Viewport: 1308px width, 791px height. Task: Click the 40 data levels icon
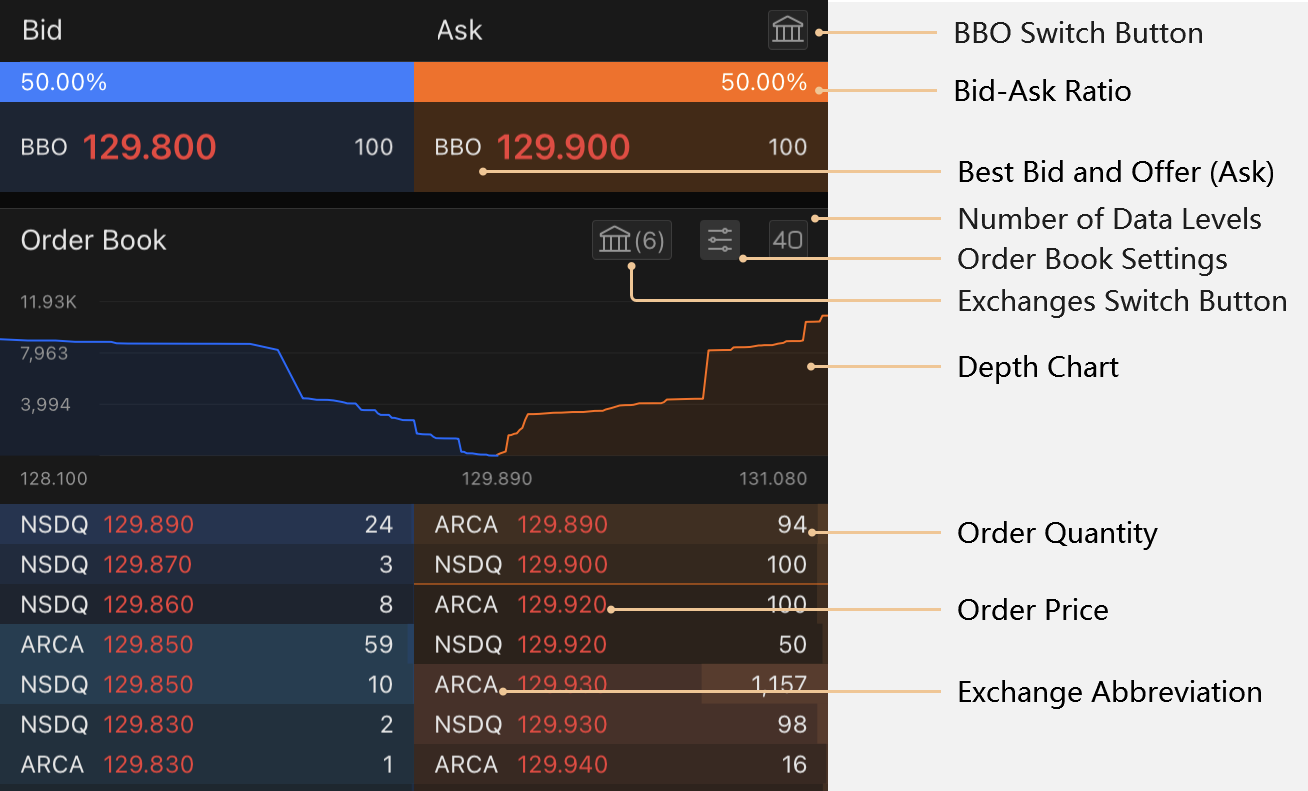coord(787,239)
